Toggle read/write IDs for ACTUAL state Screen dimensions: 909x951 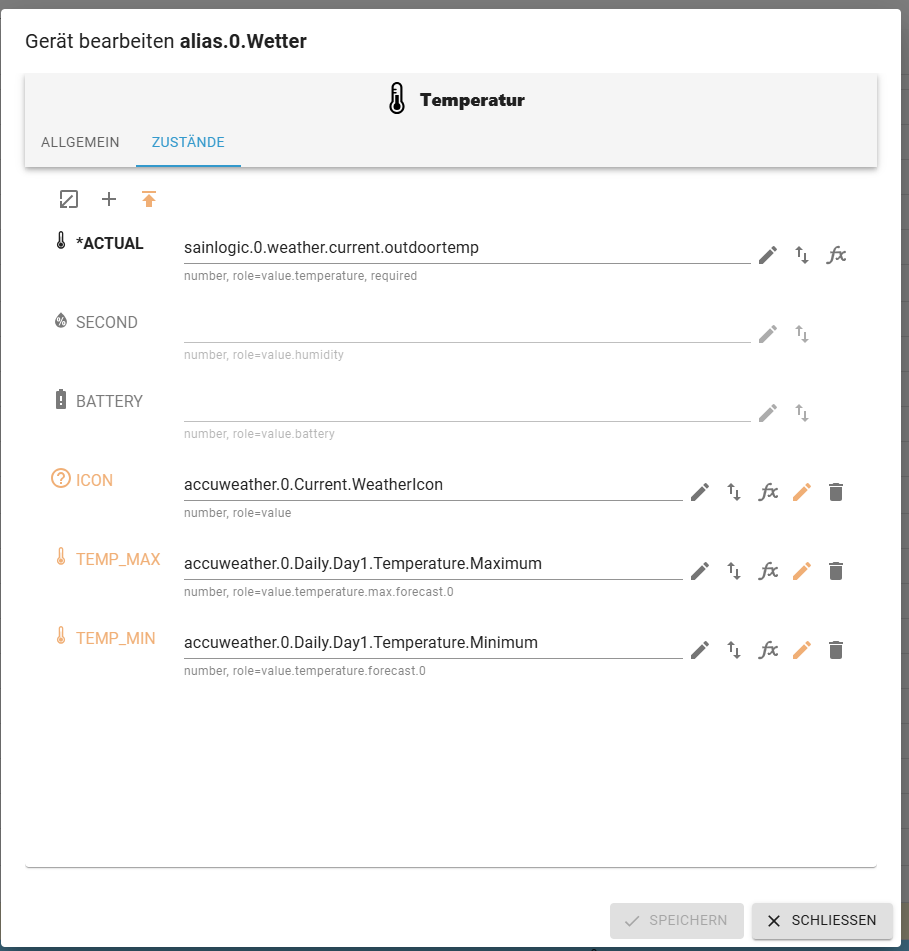[801, 255]
